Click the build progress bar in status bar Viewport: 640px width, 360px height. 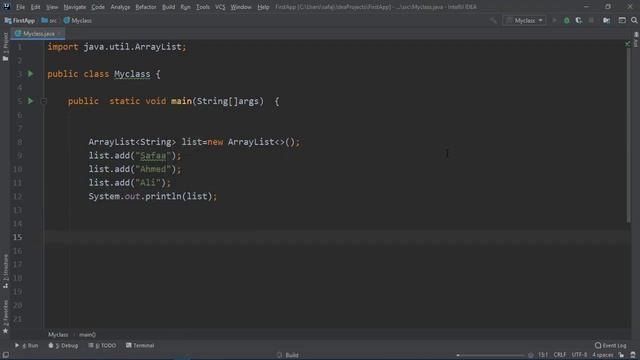[x=491, y=355]
